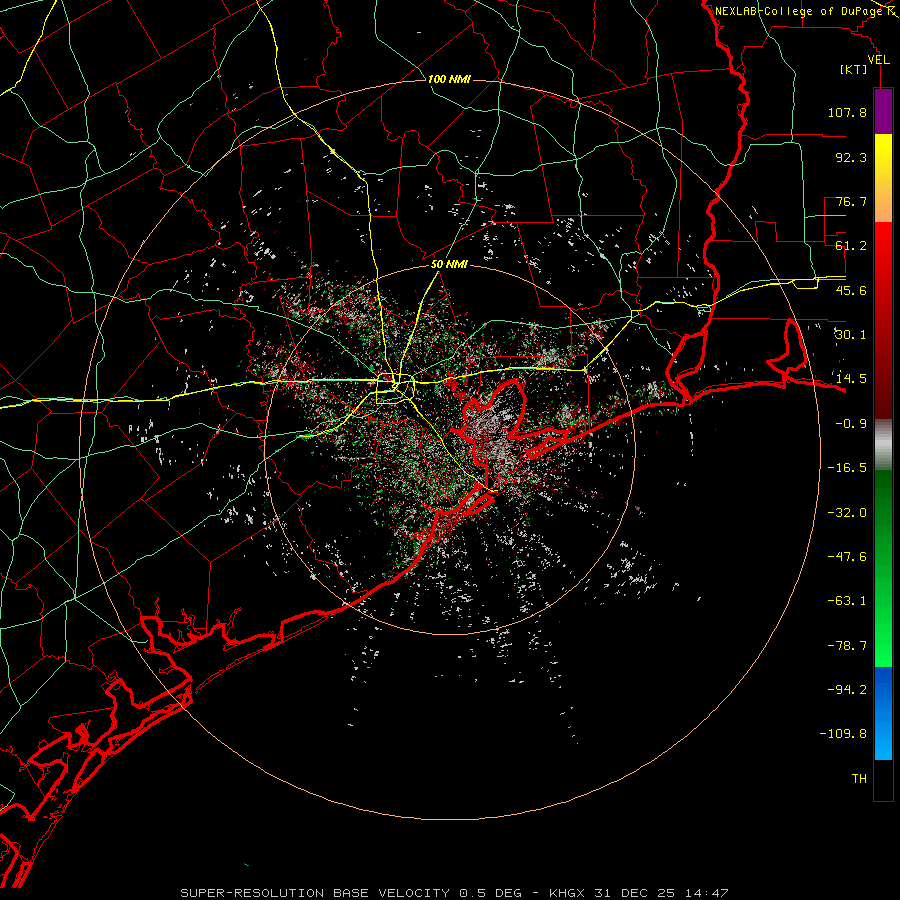Viewport: 900px width, 900px height.
Task: Select the 107.8 legend value
Action: click(x=847, y=112)
